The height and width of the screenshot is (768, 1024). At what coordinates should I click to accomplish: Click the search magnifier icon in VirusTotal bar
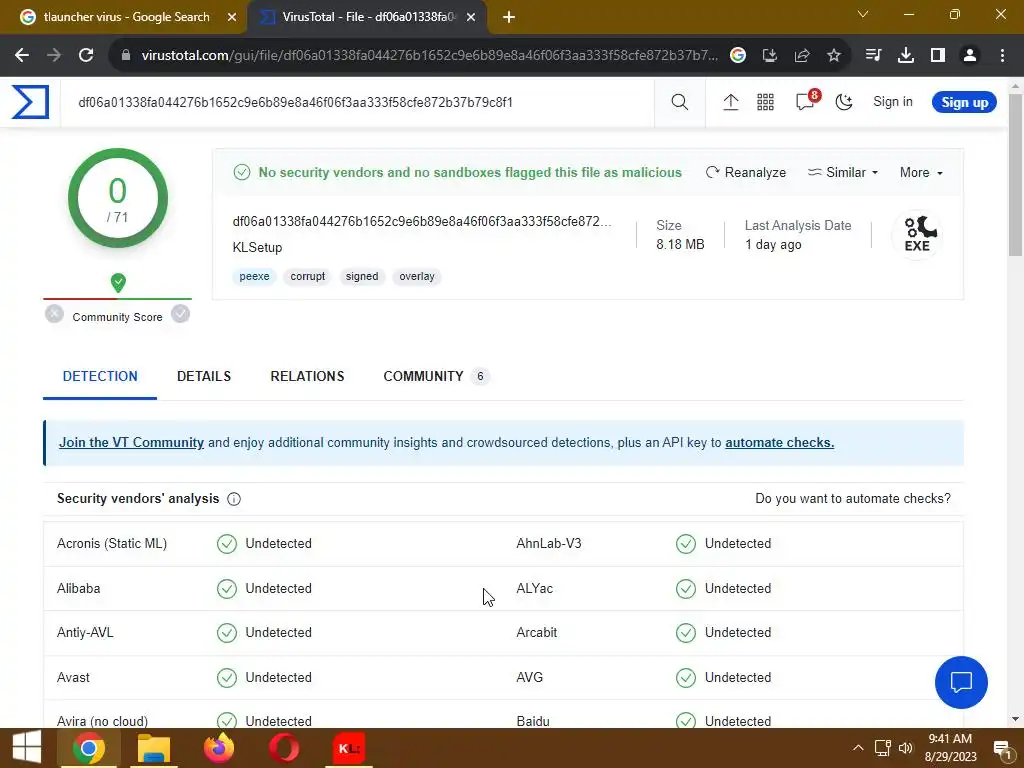(x=679, y=102)
